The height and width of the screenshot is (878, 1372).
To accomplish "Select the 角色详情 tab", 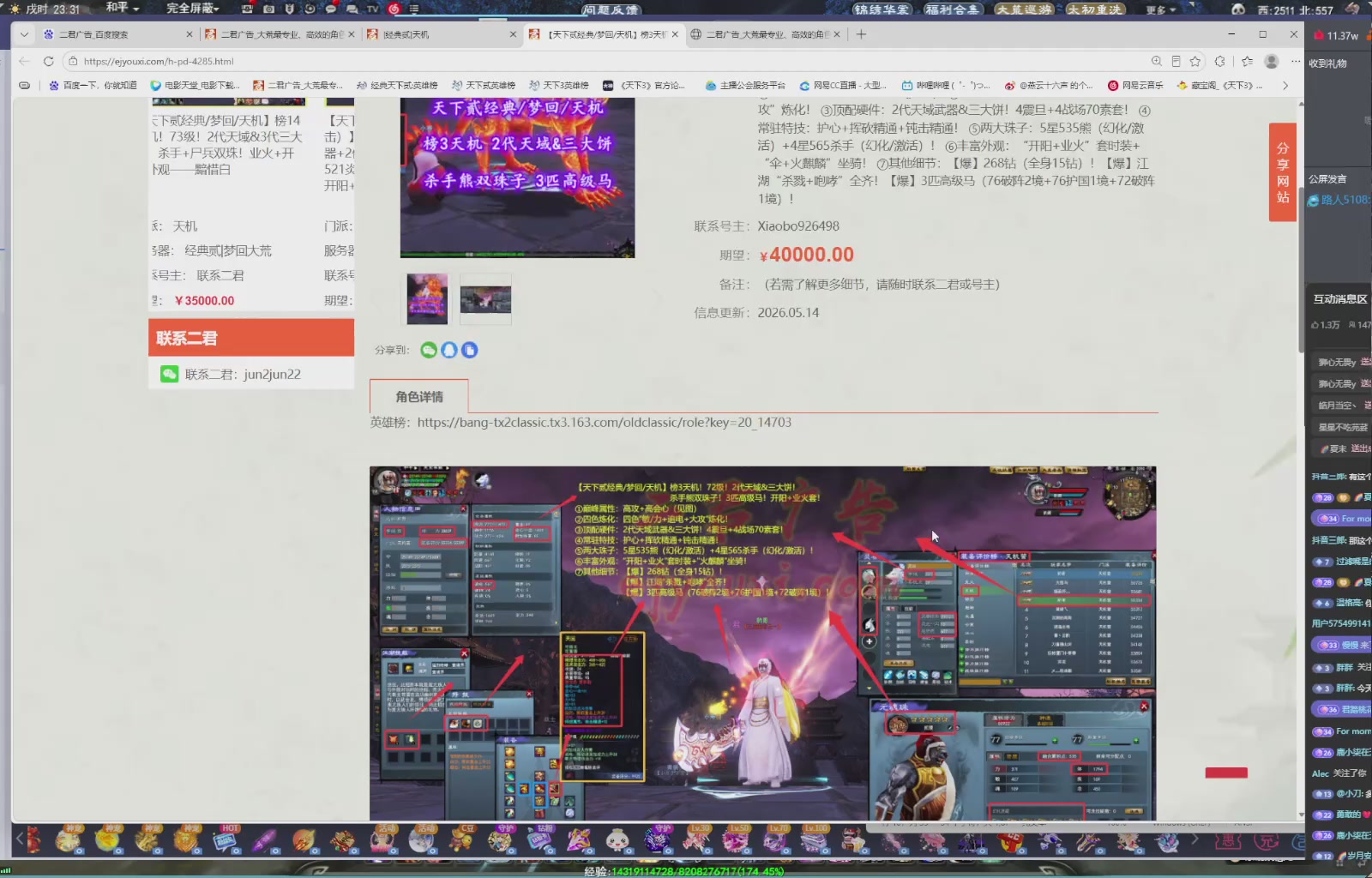I will tap(419, 396).
